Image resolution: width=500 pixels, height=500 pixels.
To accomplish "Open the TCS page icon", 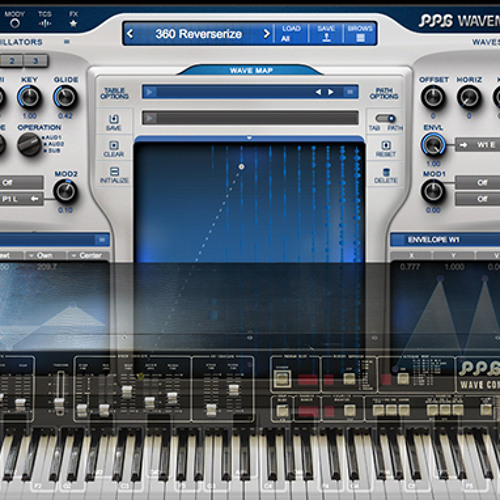I will [x=45, y=23].
